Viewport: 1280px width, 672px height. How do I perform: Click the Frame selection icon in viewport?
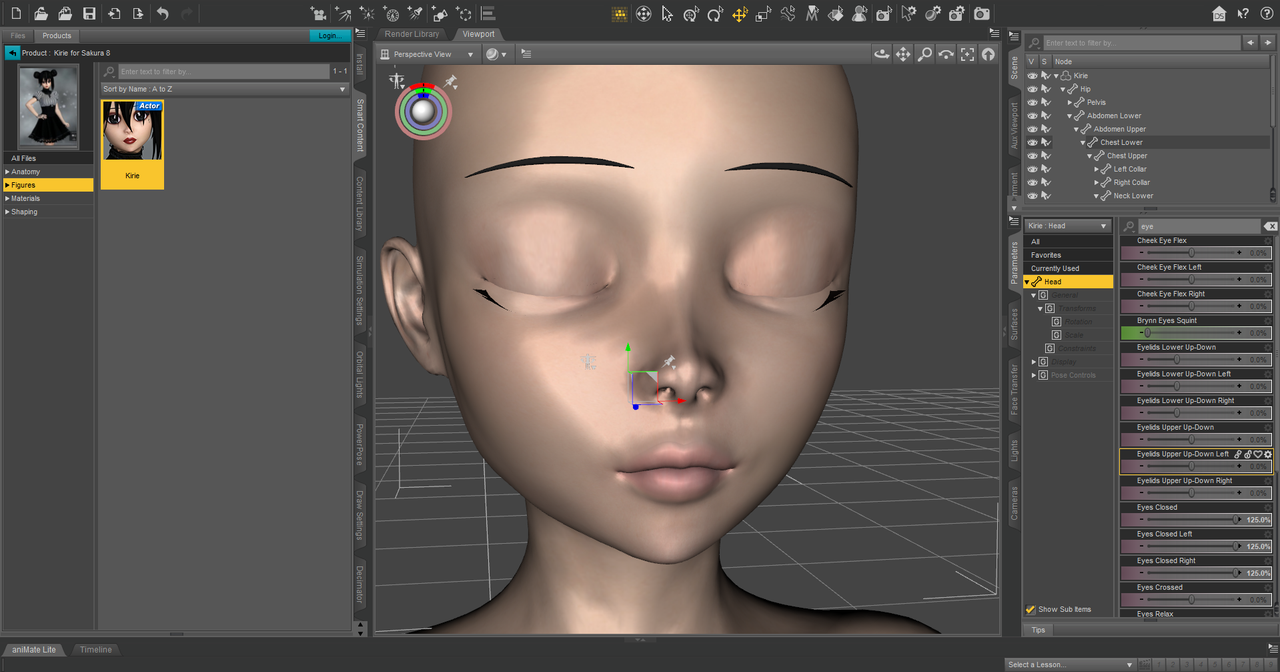click(967, 54)
